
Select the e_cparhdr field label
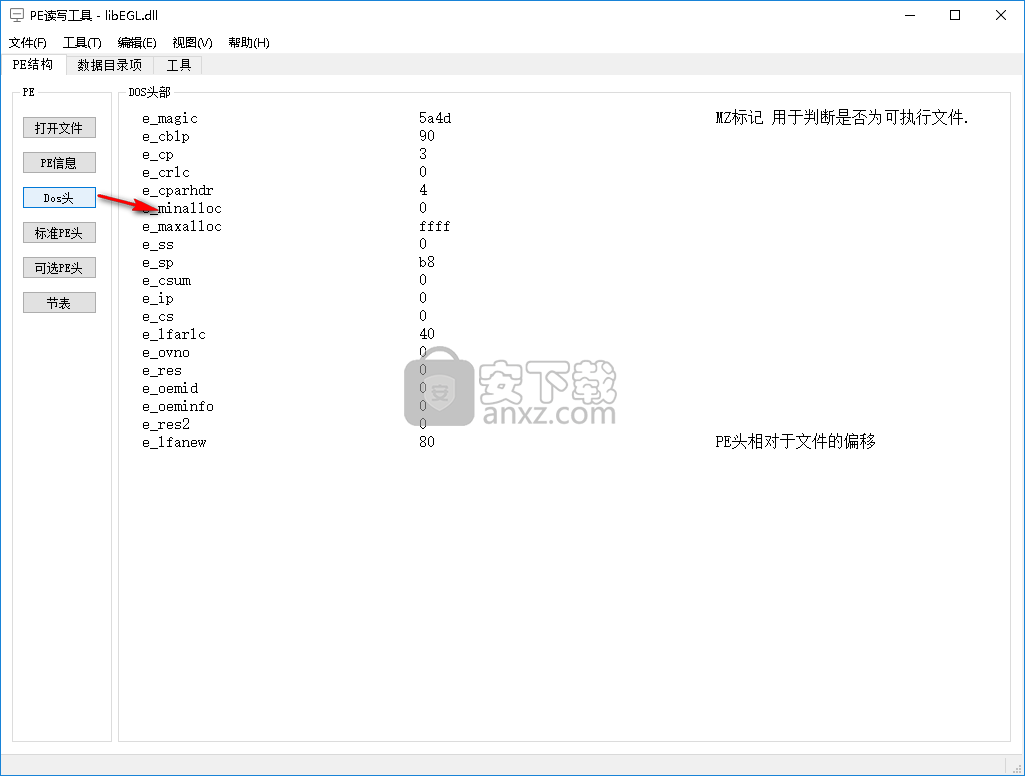[178, 190]
